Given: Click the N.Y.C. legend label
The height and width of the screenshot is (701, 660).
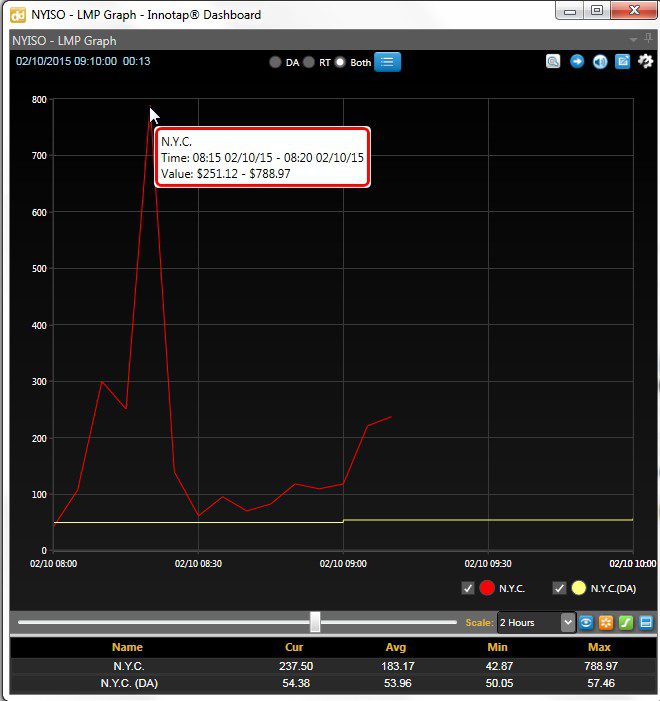Looking at the screenshot, I should (x=512, y=588).
